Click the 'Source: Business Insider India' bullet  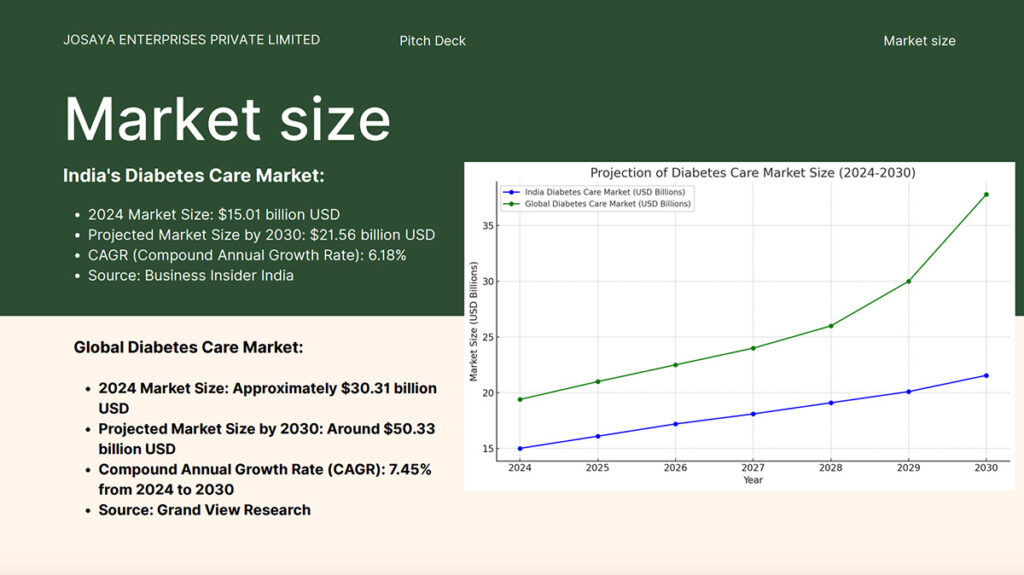(191, 275)
